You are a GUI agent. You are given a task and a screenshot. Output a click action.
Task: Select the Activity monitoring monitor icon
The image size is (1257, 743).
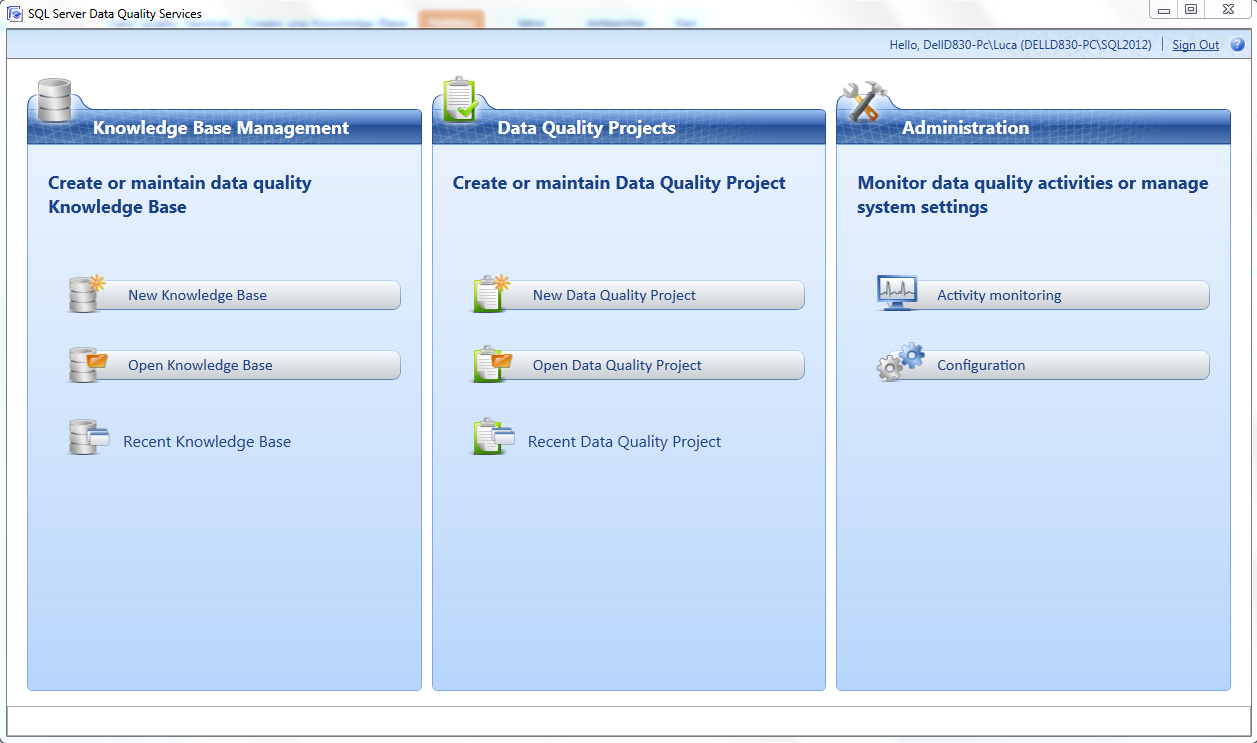click(x=895, y=292)
